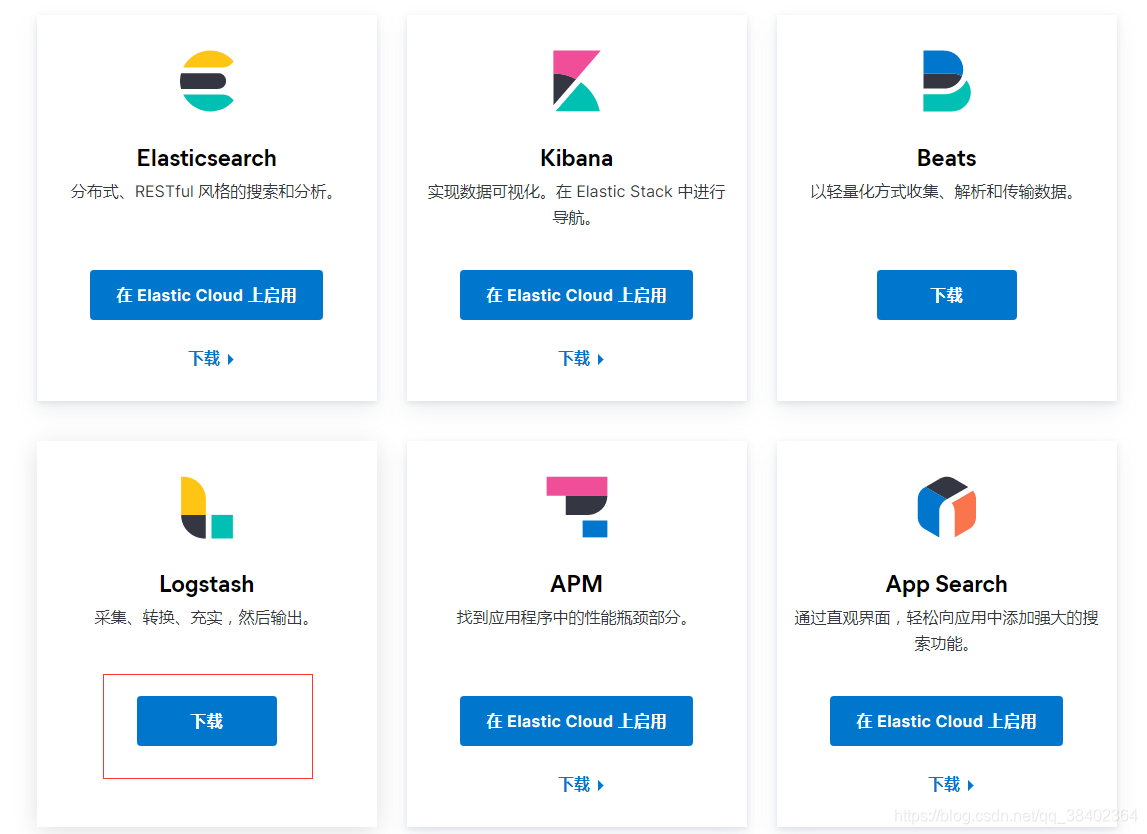Click the Kibana logo icon
Image resolution: width=1147 pixels, height=834 pixels.
pyautogui.click(x=576, y=79)
